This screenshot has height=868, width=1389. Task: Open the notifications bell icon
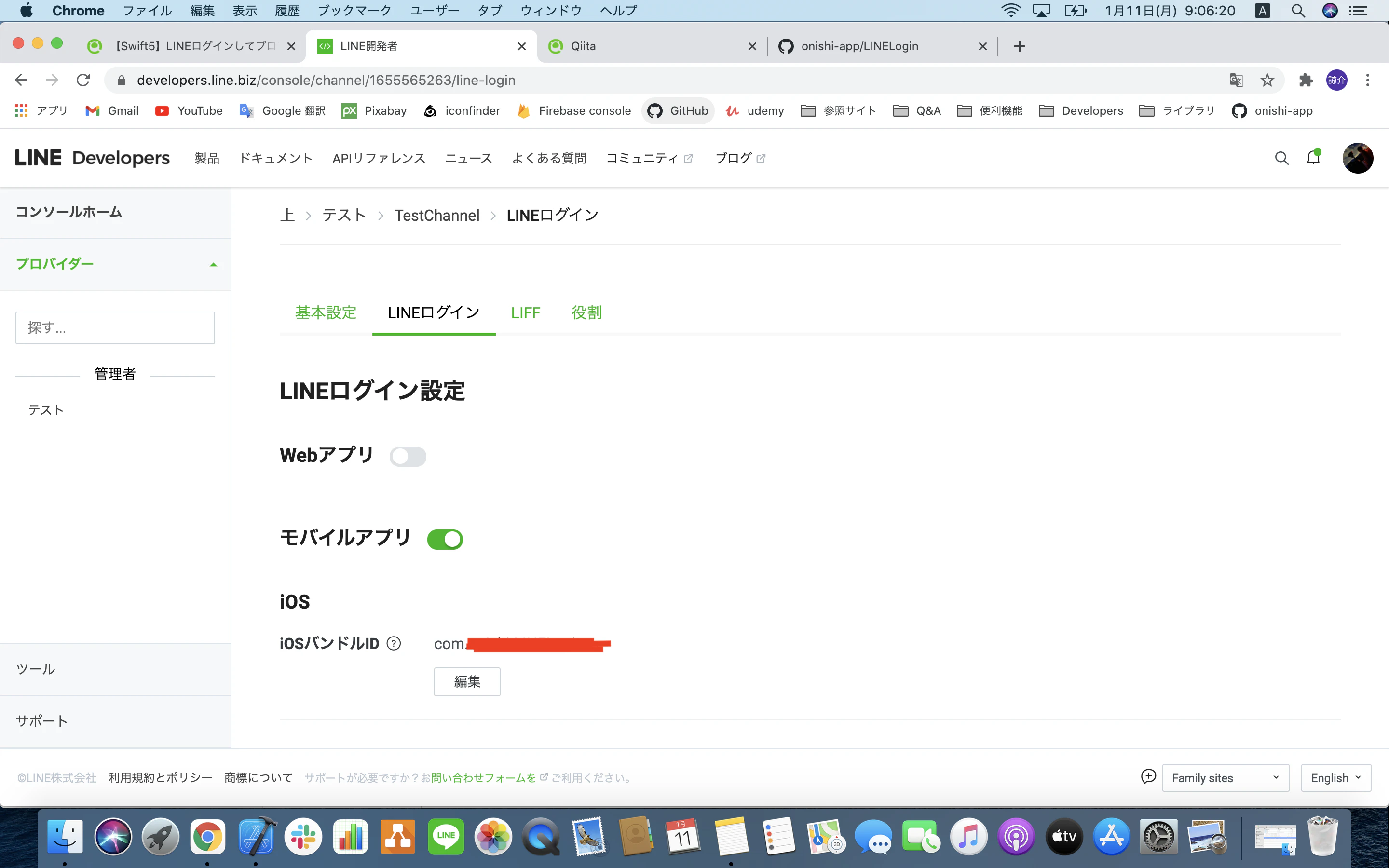pyautogui.click(x=1313, y=157)
